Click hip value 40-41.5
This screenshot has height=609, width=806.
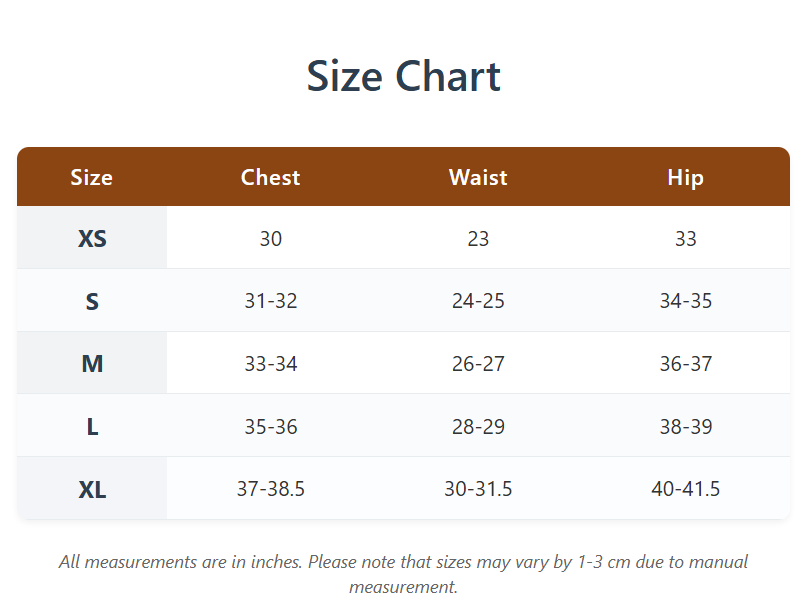(x=686, y=489)
